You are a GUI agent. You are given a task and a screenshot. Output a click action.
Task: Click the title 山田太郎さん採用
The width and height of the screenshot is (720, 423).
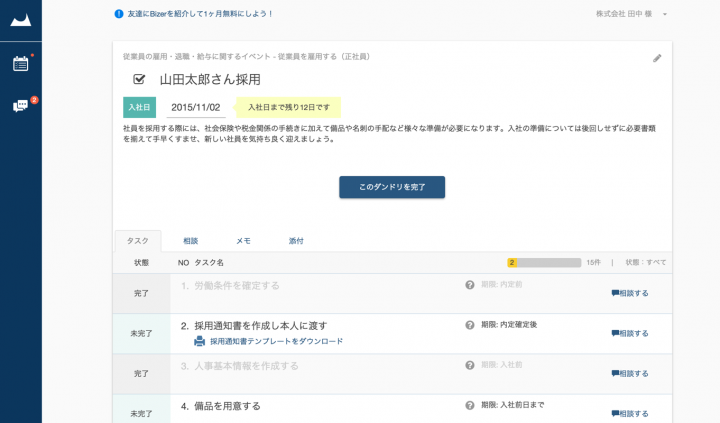click(210, 79)
